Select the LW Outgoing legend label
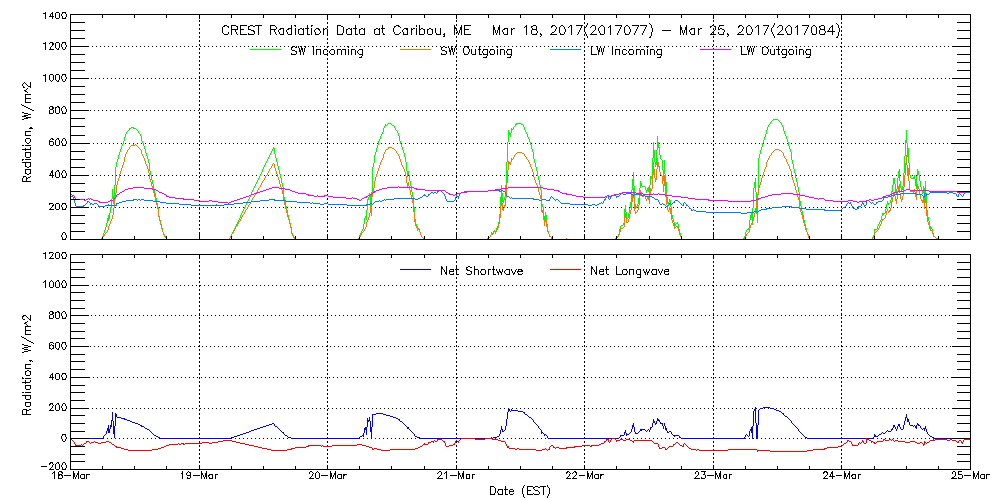The width and height of the screenshot is (1000, 500). (775, 51)
